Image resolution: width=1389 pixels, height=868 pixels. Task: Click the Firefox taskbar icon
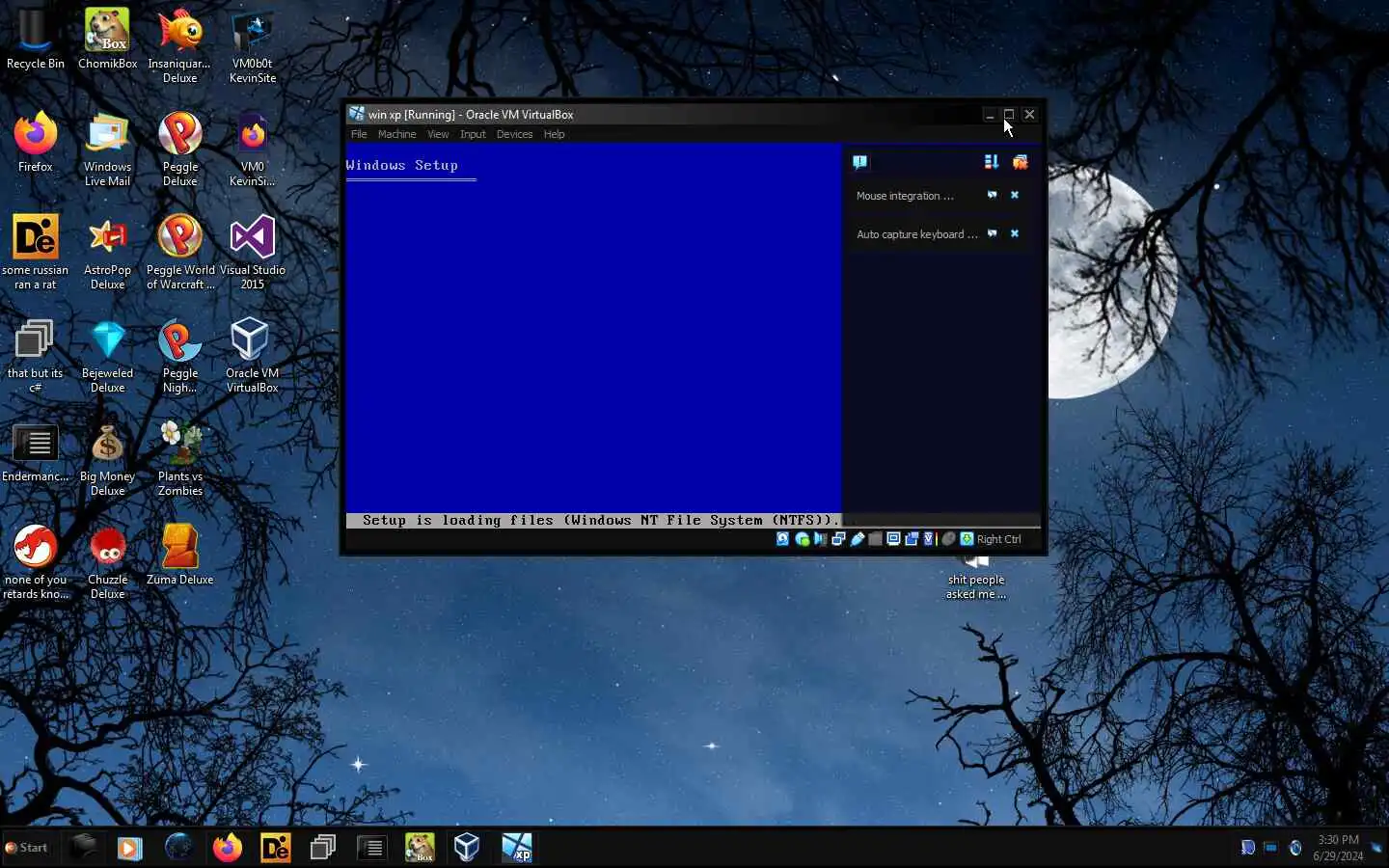pyautogui.click(x=228, y=848)
